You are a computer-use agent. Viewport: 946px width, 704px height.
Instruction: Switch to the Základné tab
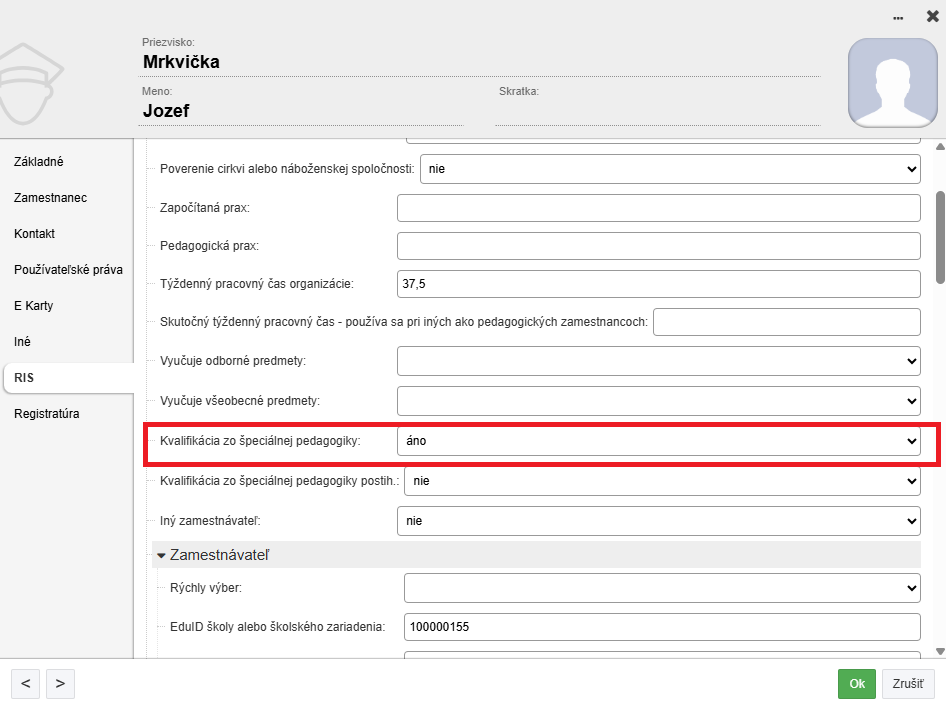39,162
